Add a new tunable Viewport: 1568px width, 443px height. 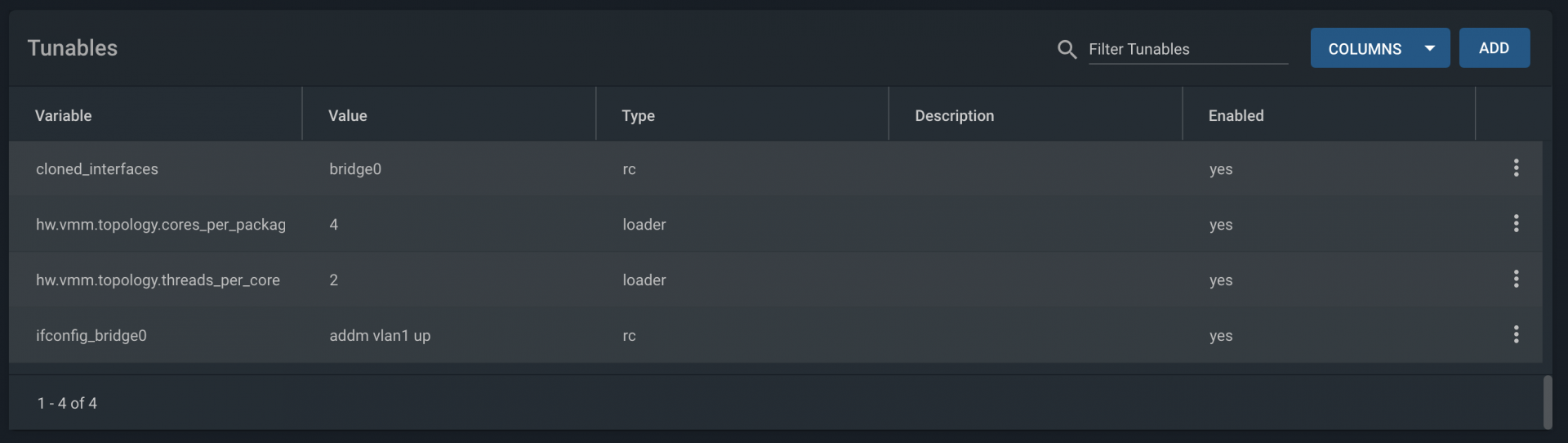coord(1494,48)
